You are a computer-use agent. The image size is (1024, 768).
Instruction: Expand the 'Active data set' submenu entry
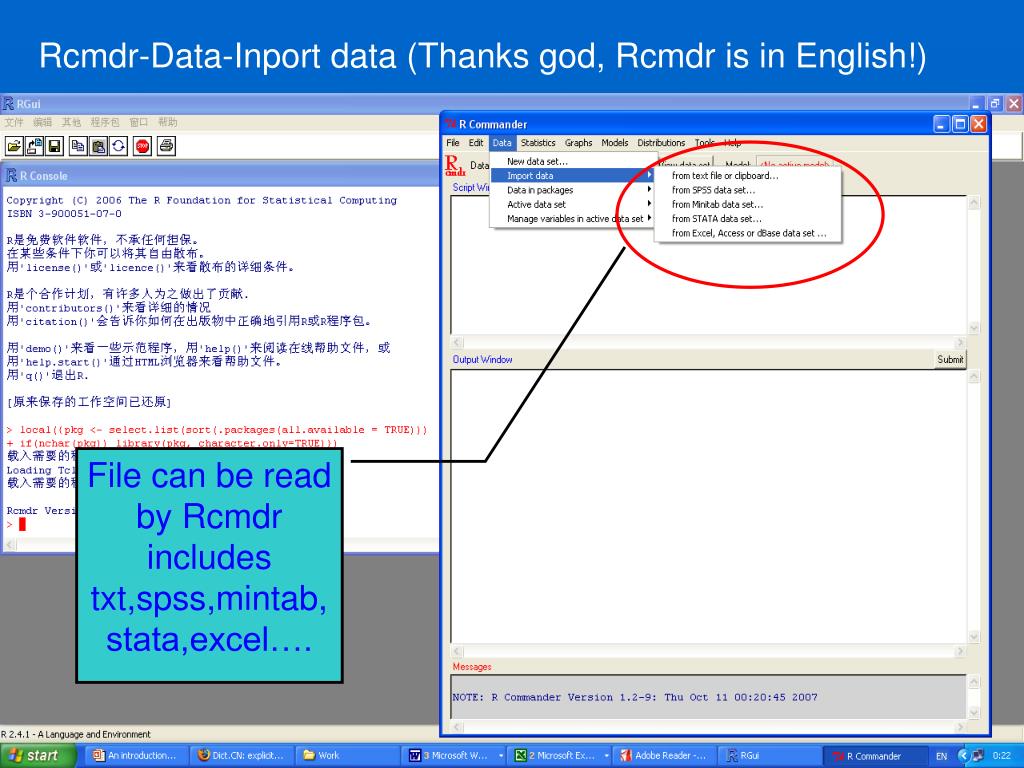[573, 204]
